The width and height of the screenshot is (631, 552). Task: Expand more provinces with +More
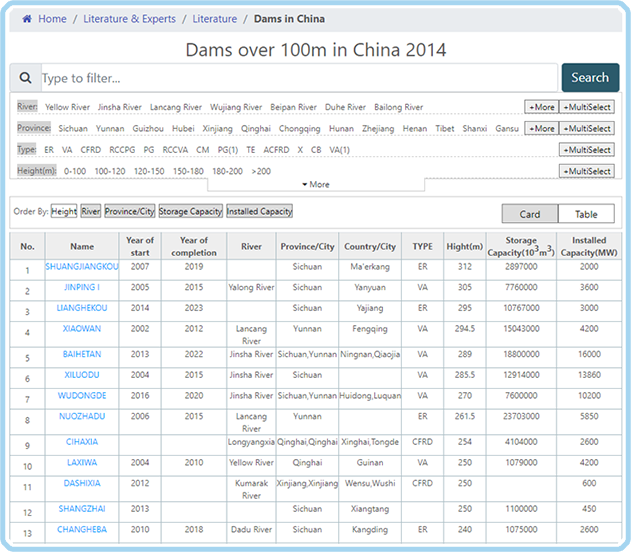[x=541, y=129]
